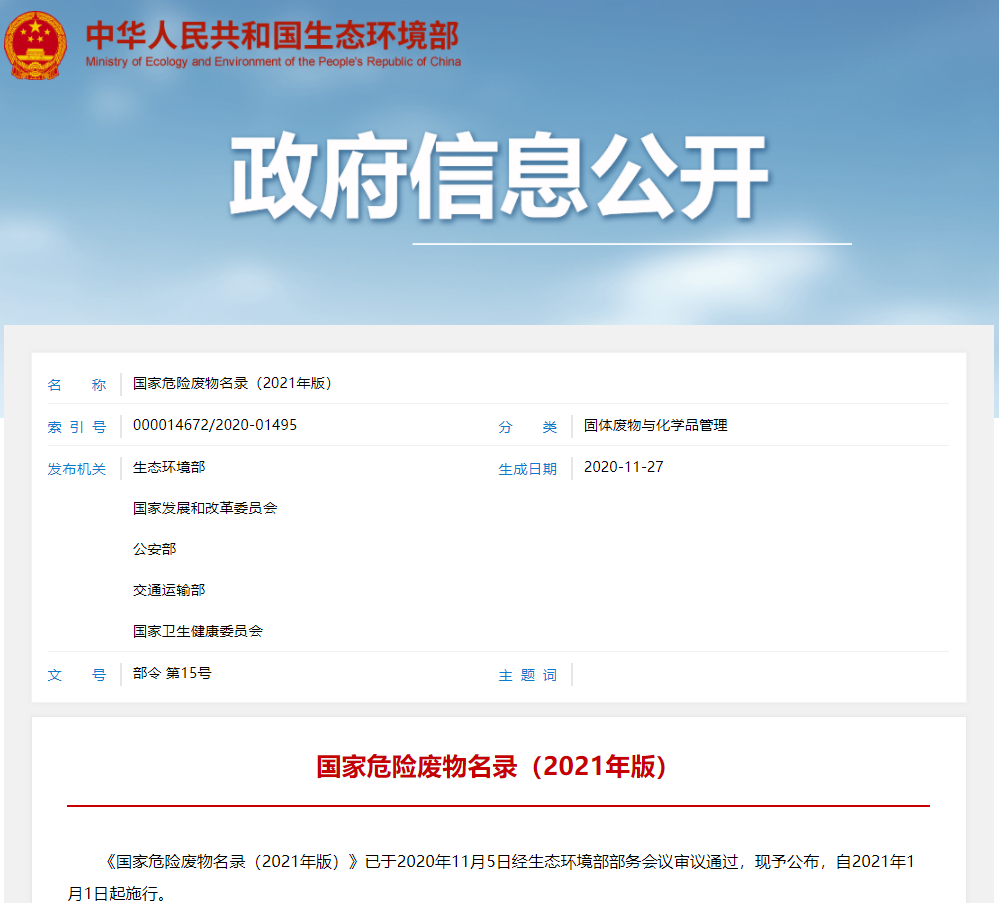
Task: Select the 索引号 field label
Action: tap(77, 427)
